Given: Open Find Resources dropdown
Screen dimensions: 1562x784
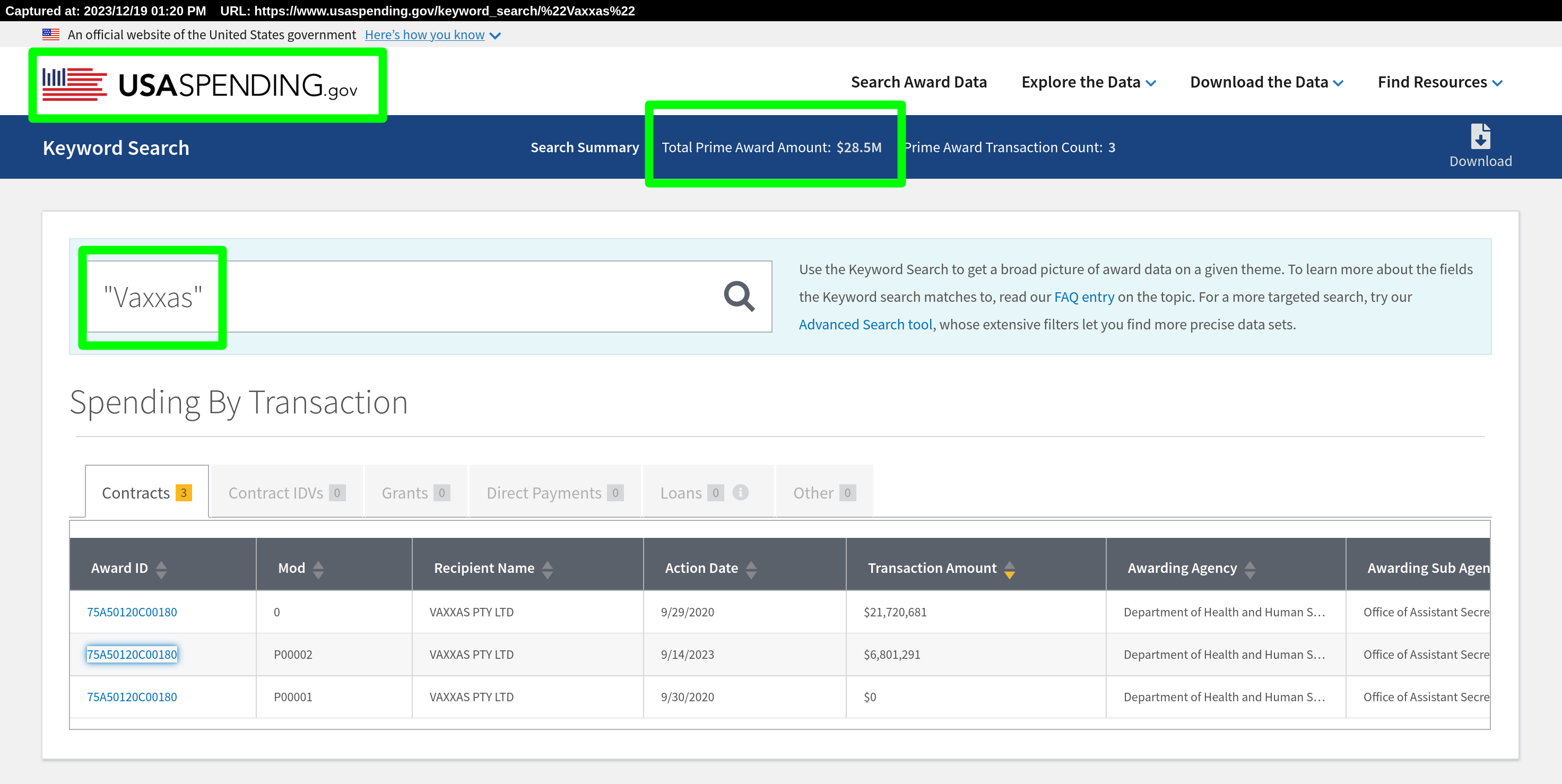Looking at the screenshot, I should pyautogui.click(x=1439, y=82).
